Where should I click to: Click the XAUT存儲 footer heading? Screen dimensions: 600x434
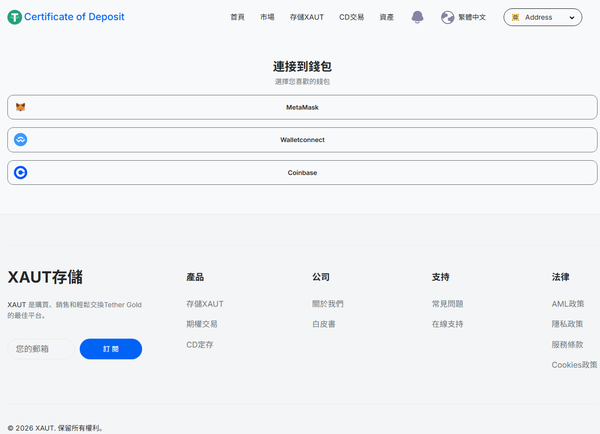pos(45,277)
